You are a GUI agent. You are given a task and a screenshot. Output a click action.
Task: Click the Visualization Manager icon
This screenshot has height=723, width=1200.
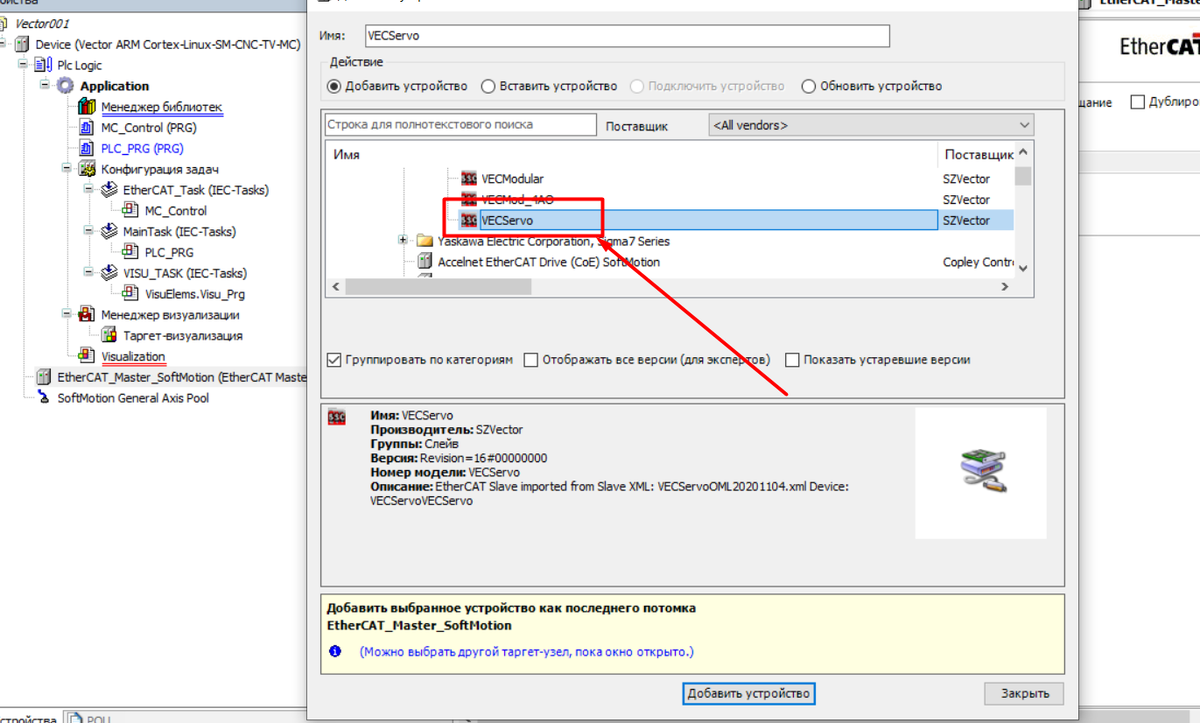86,315
